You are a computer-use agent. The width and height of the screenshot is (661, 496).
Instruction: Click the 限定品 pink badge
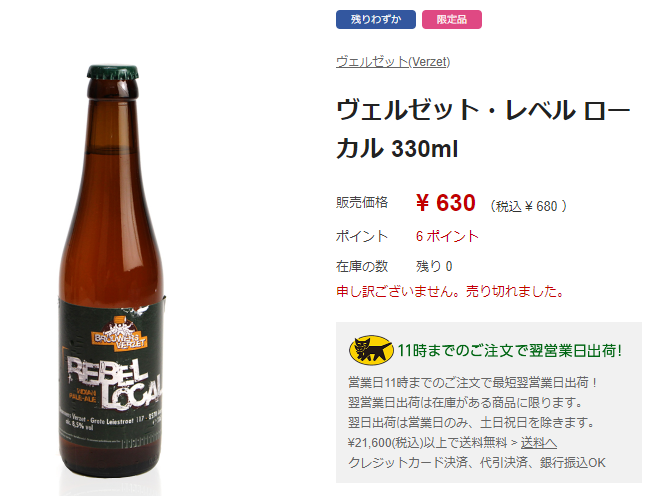(451, 19)
